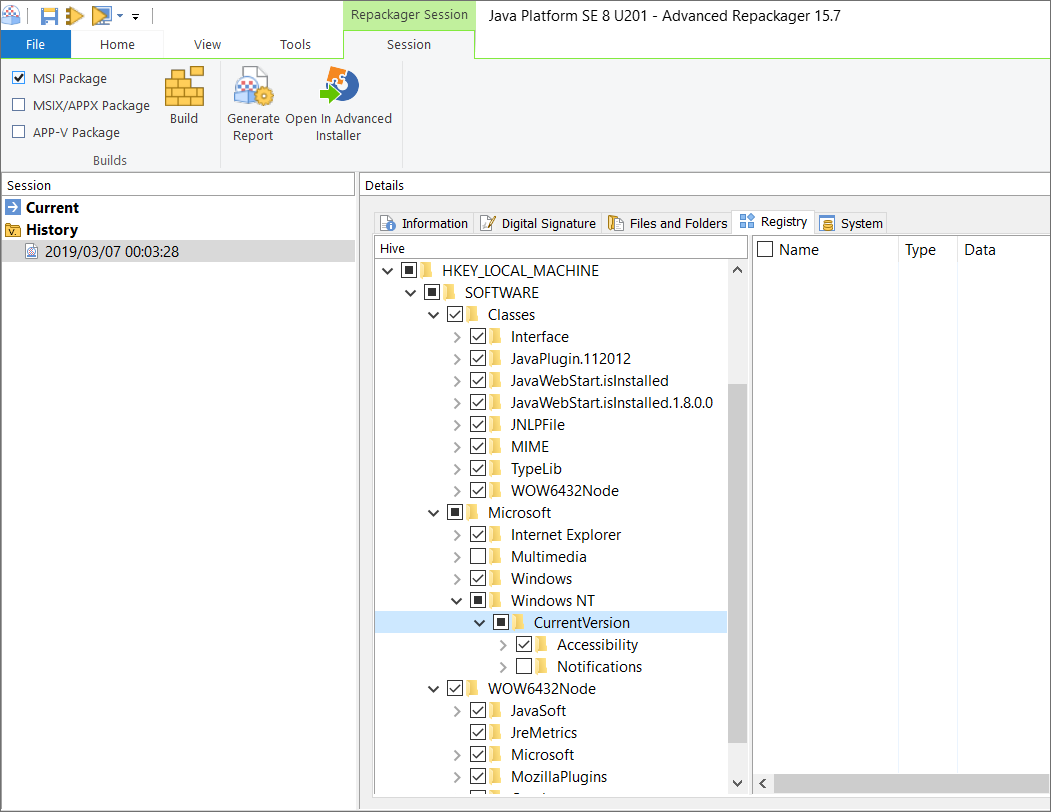
Task: Click the Build button label
Action: pos(184,119)
